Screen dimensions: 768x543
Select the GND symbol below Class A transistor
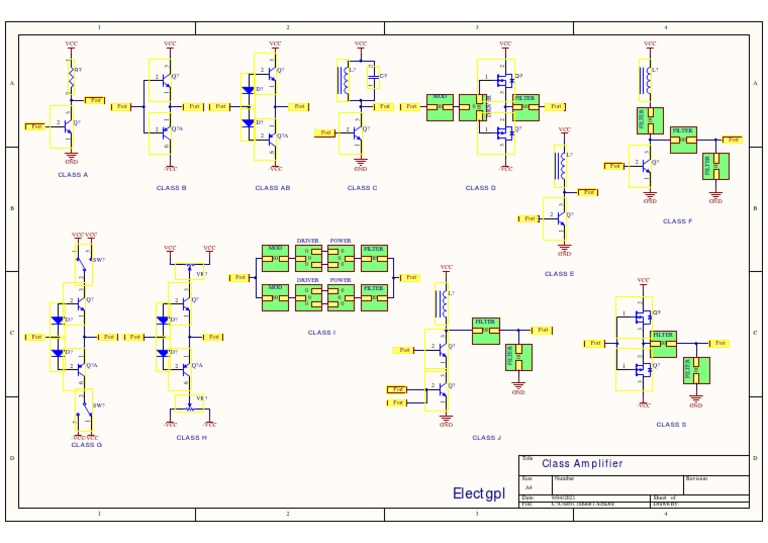72,157
